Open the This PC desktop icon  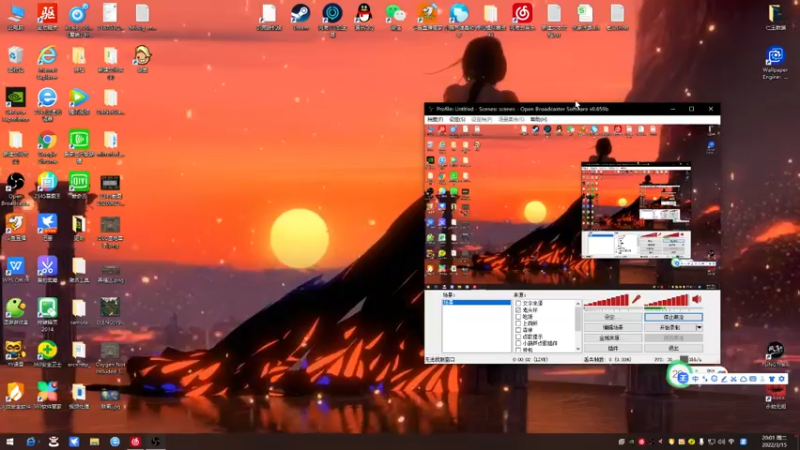tap(16, 17)
